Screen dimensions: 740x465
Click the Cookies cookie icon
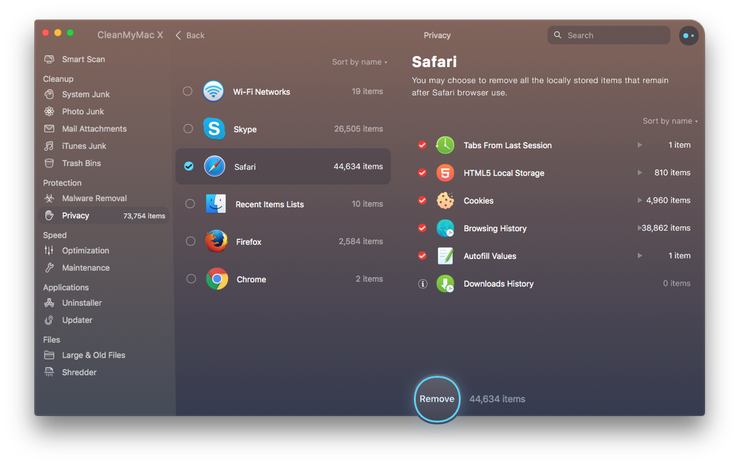445,201
